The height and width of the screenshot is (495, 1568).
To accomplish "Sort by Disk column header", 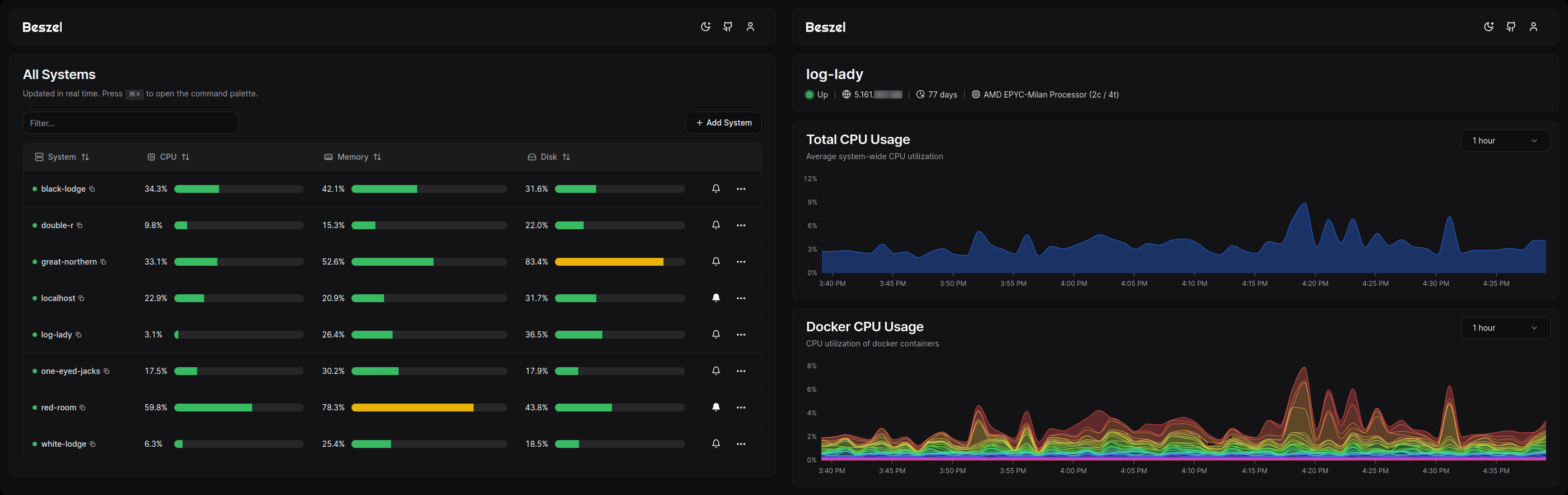I will tap(549, 157).
